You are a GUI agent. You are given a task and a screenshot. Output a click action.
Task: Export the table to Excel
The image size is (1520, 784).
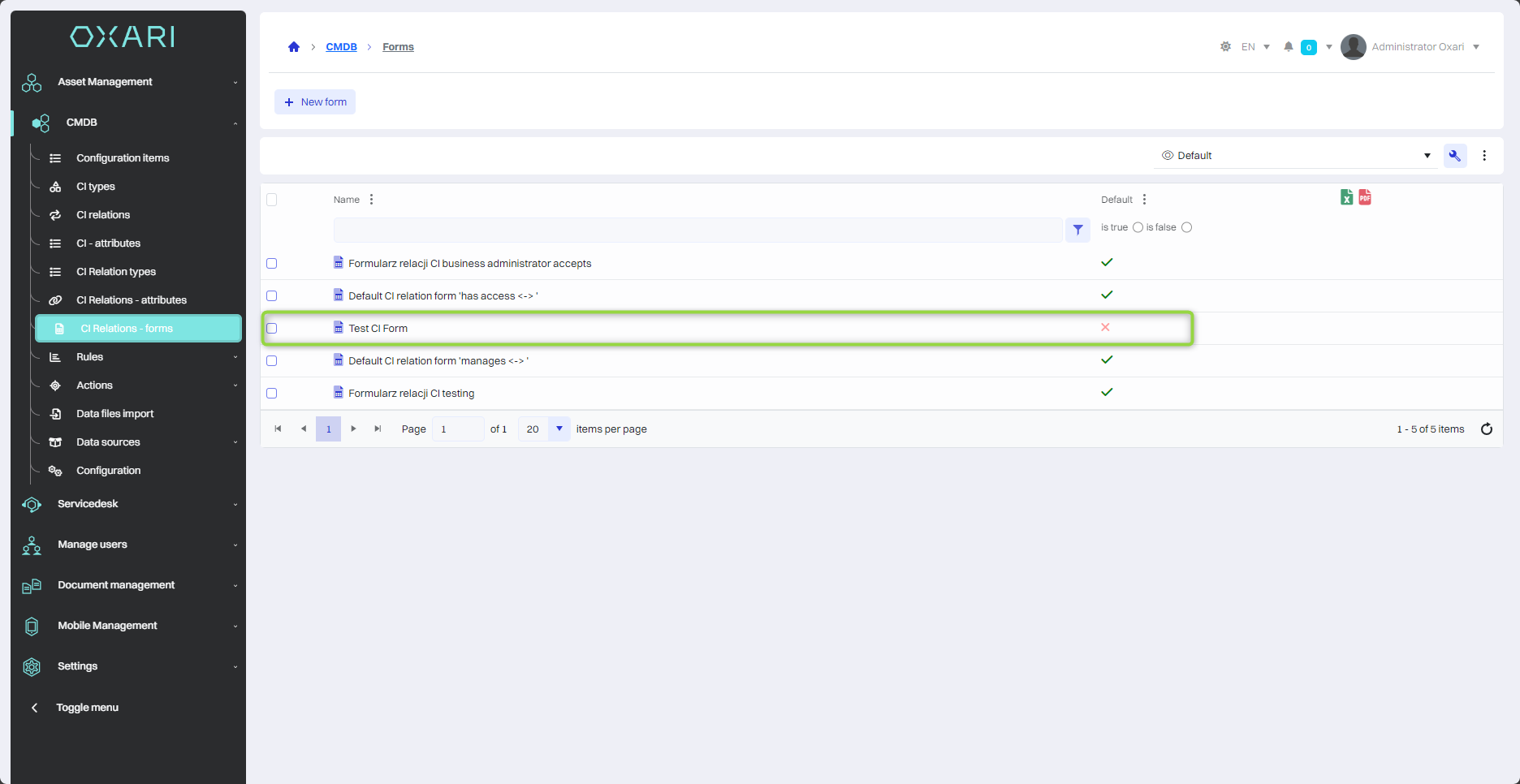(1346, 197)
